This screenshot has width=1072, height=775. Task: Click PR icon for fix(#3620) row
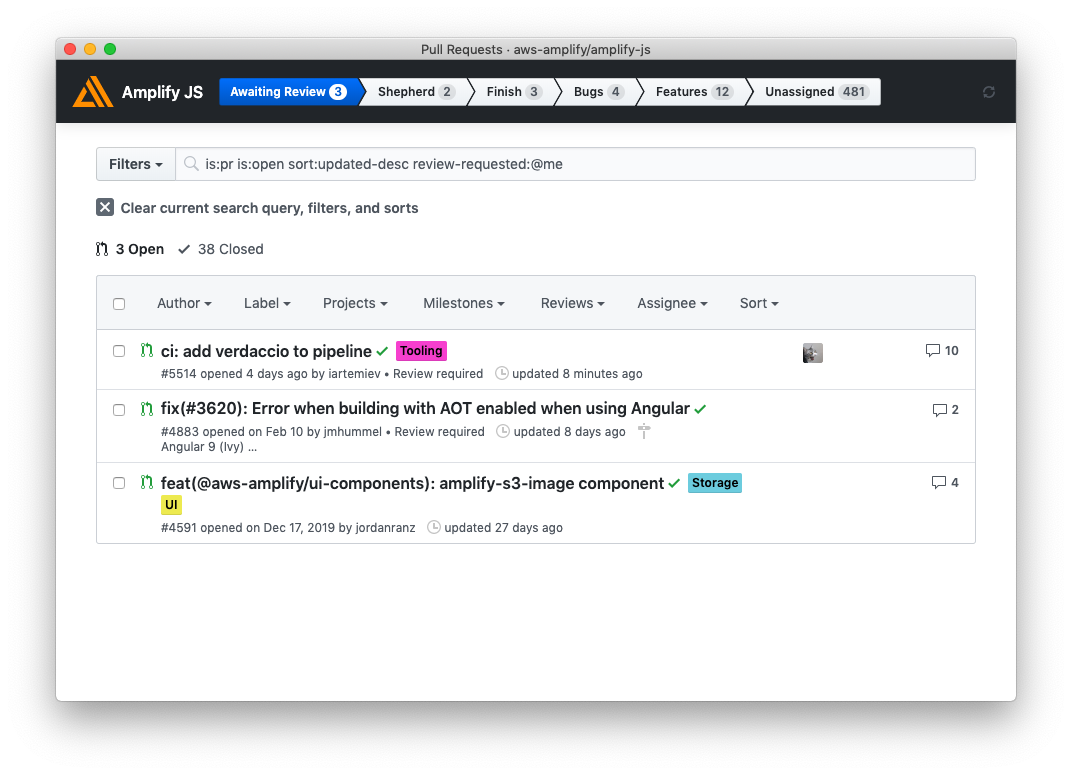tap(146, 409)
